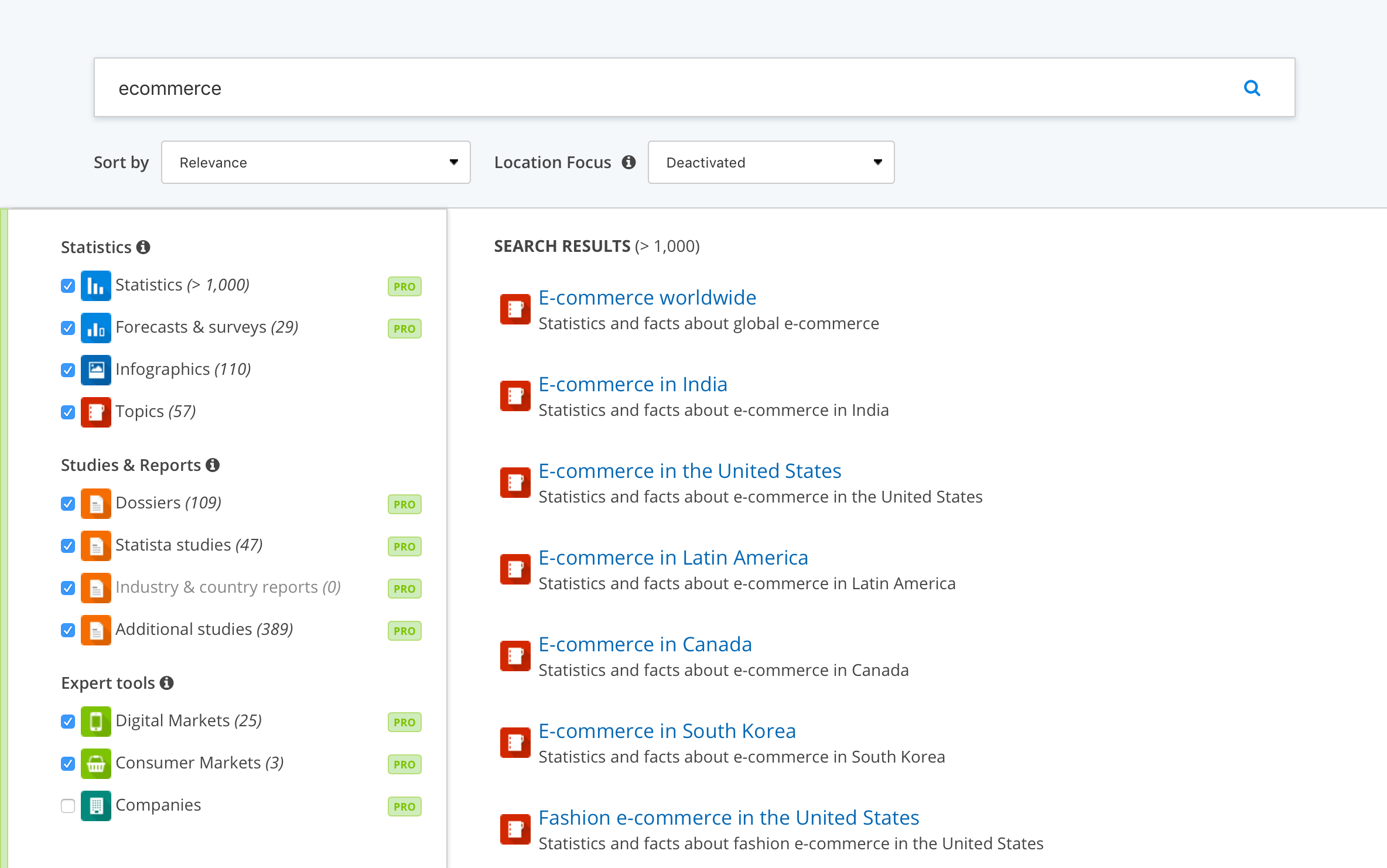Click topic icon beside Fashion e-commerce in United States

tap(515, 829)
